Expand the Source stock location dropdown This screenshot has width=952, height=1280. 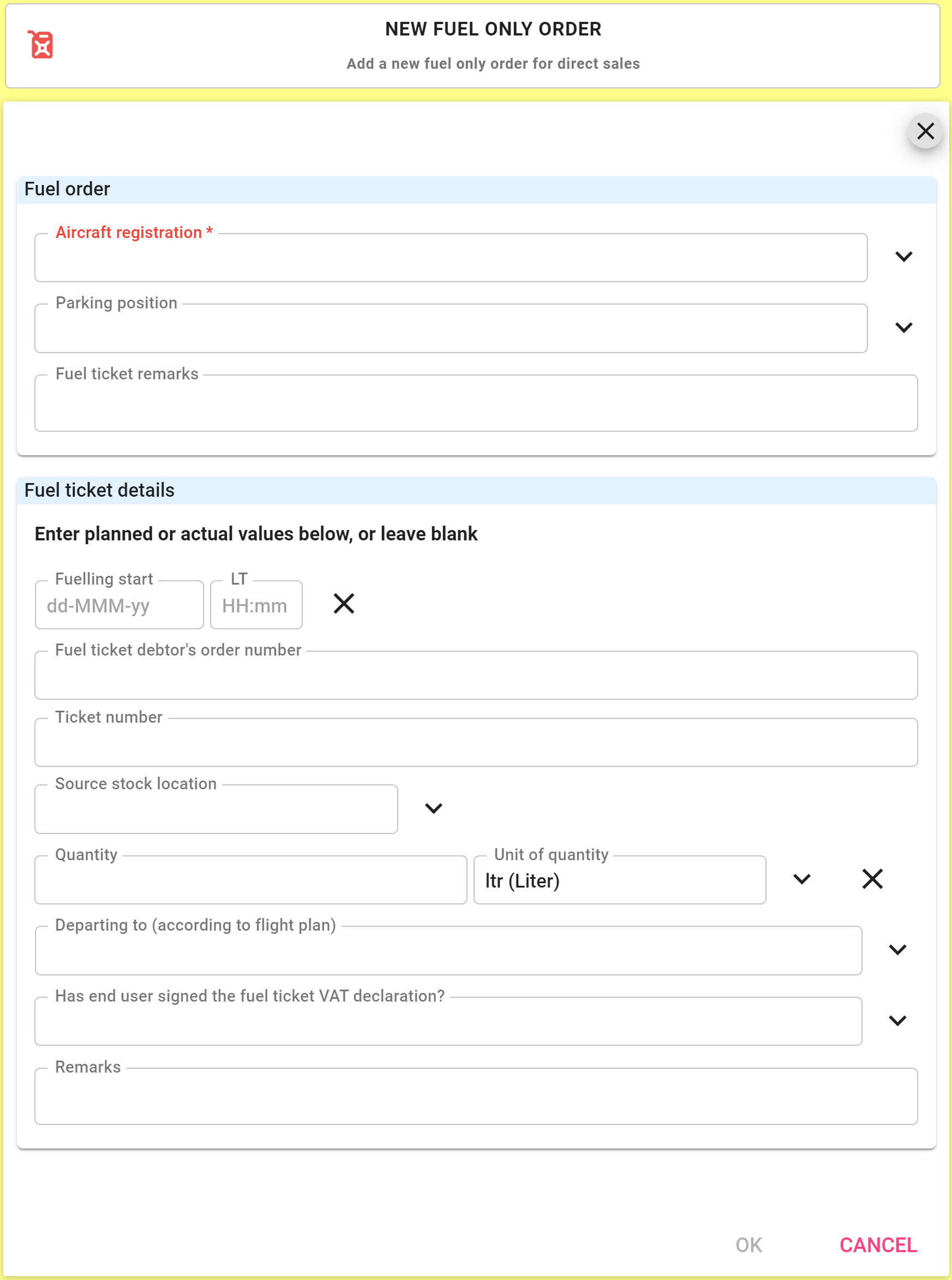[433, 808]
